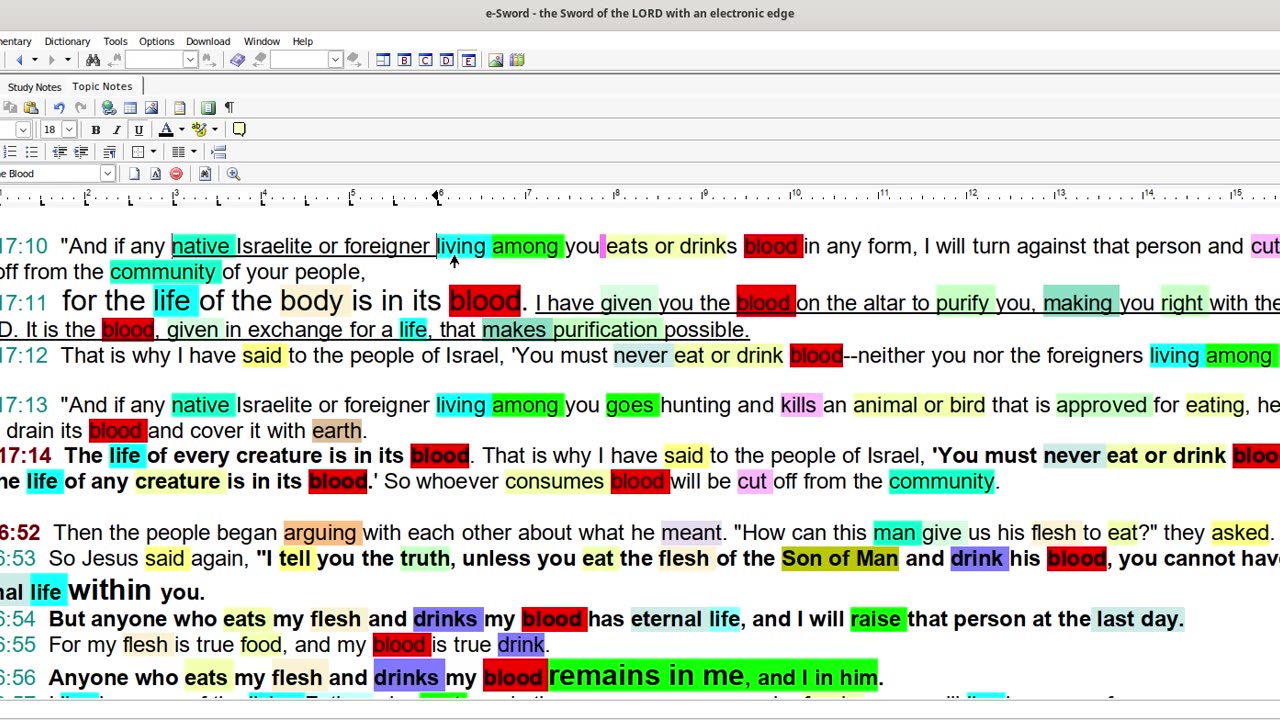
Task: Insert a picture into the notes
Action: (x=151, y=108)
